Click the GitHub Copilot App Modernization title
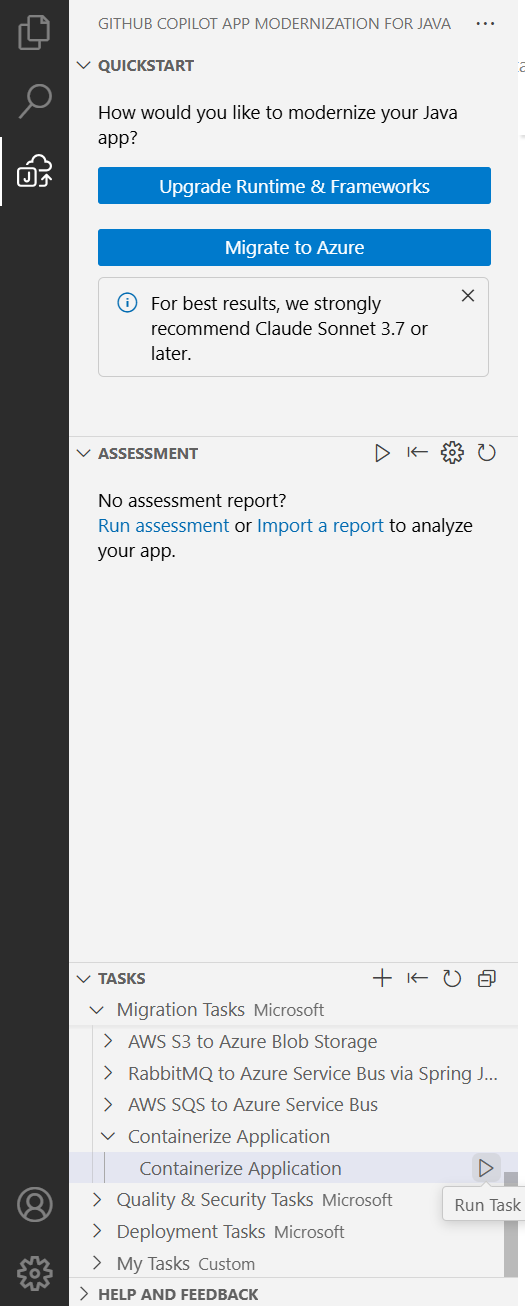Screen dimensions: 525x1306 (274, 23)
